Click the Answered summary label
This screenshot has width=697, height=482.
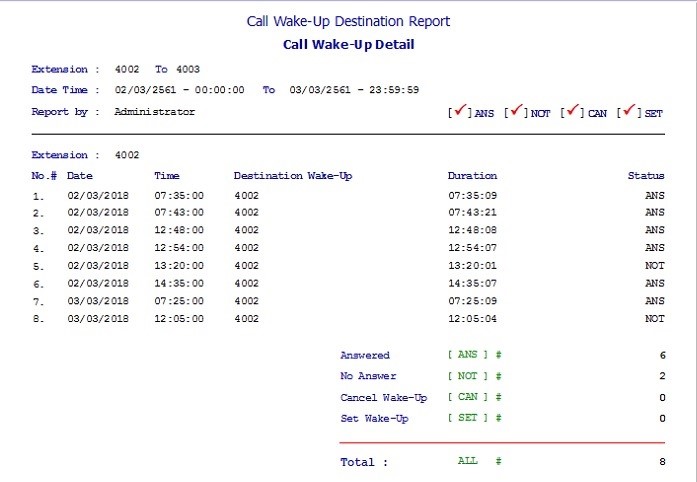[365, 355]
